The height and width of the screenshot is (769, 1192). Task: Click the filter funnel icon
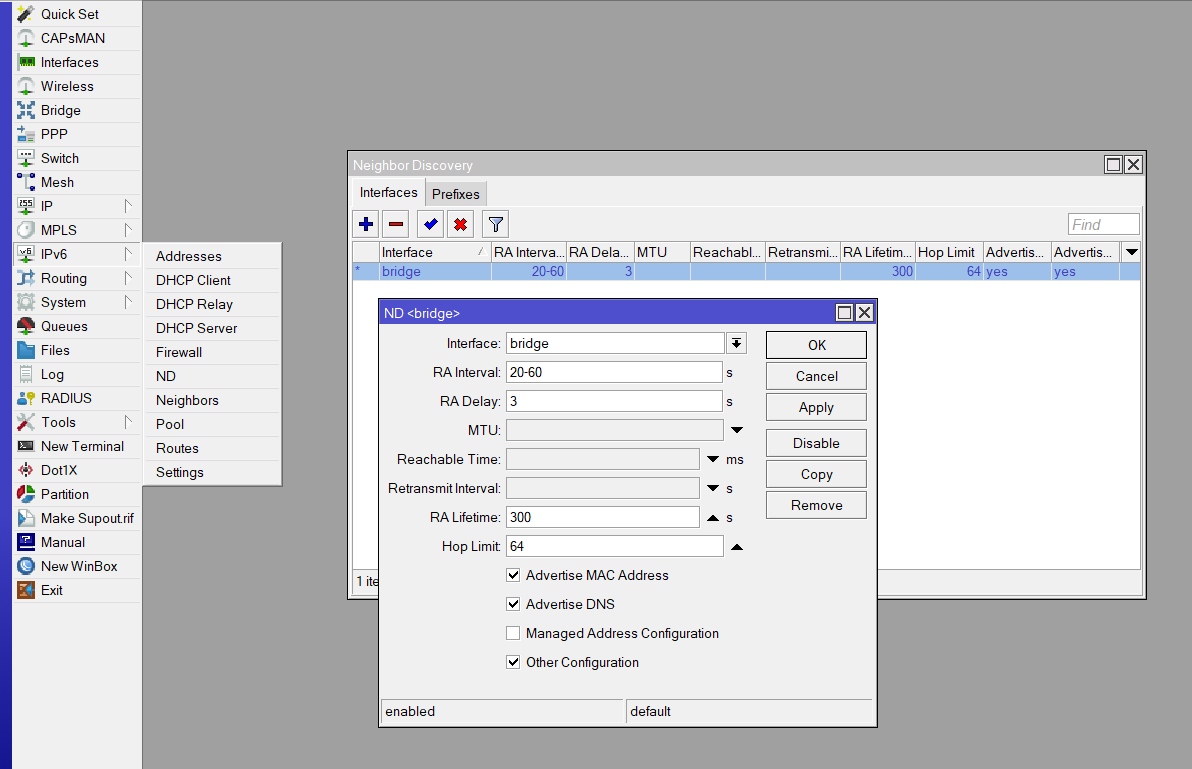coord(496,224)
